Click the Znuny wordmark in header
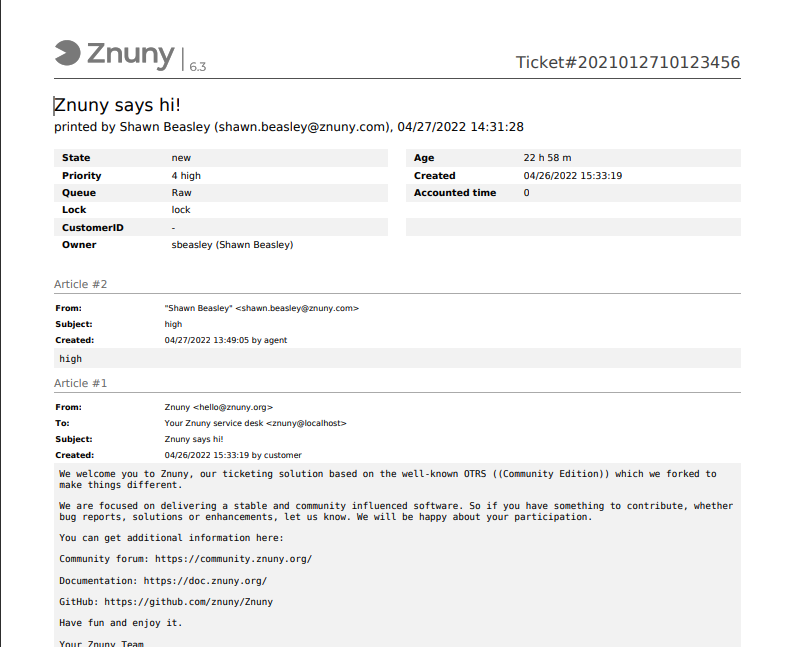794x647 pixels. 130,54
